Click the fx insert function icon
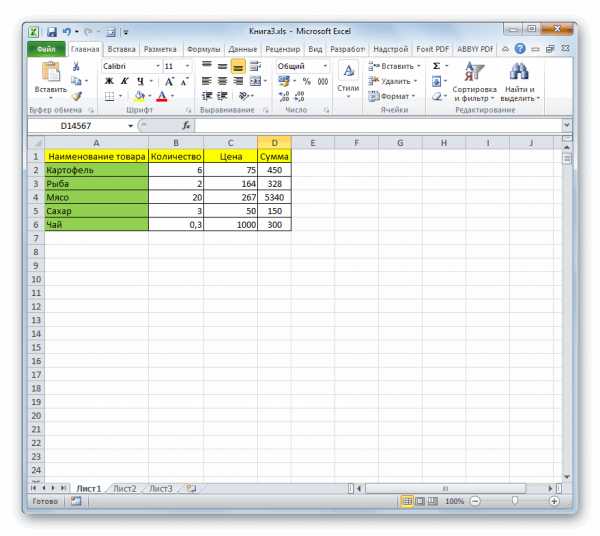The image size is (600, 536). point(186,125)
